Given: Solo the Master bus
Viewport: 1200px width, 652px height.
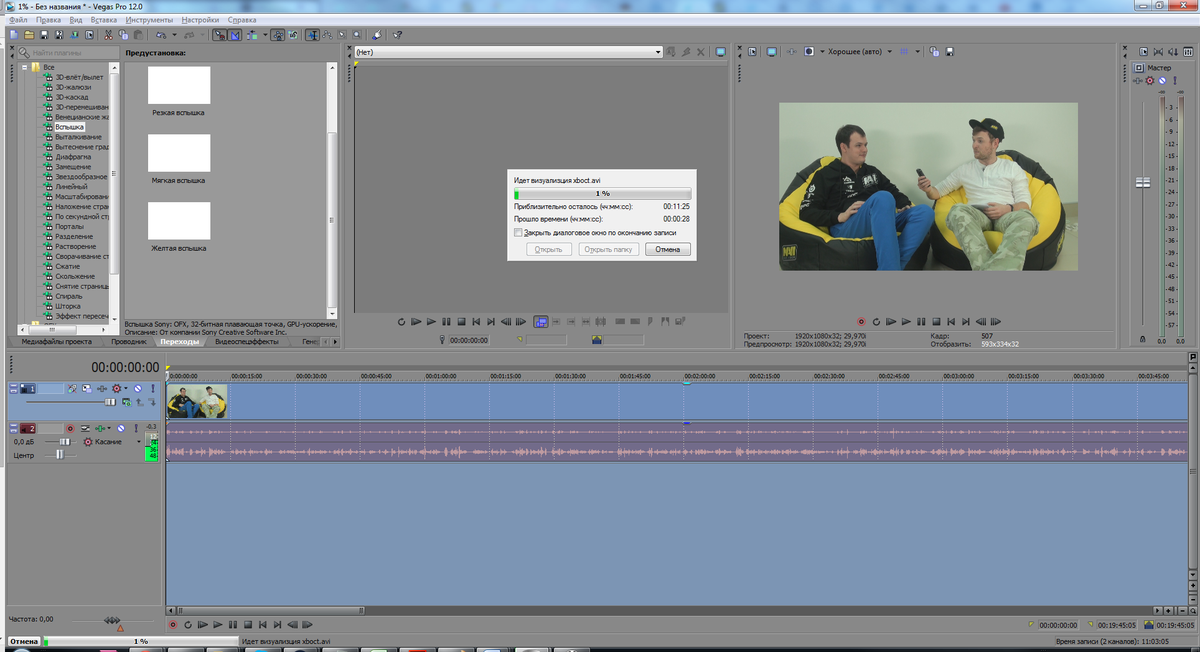Looking at the screenshot, I should [1175, 80].
